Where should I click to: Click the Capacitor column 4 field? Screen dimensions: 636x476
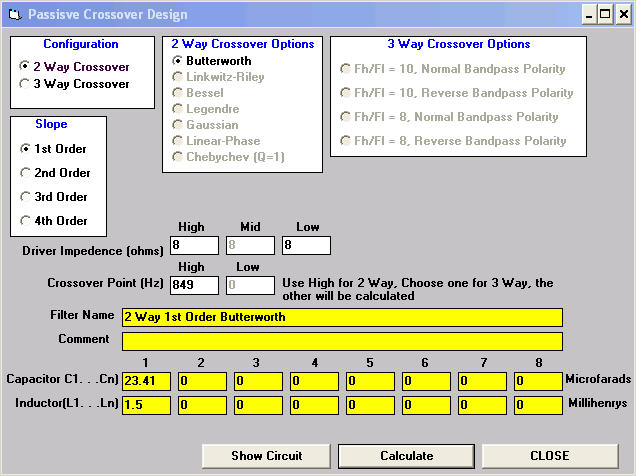pyautogui.click(x=314, y=381)
